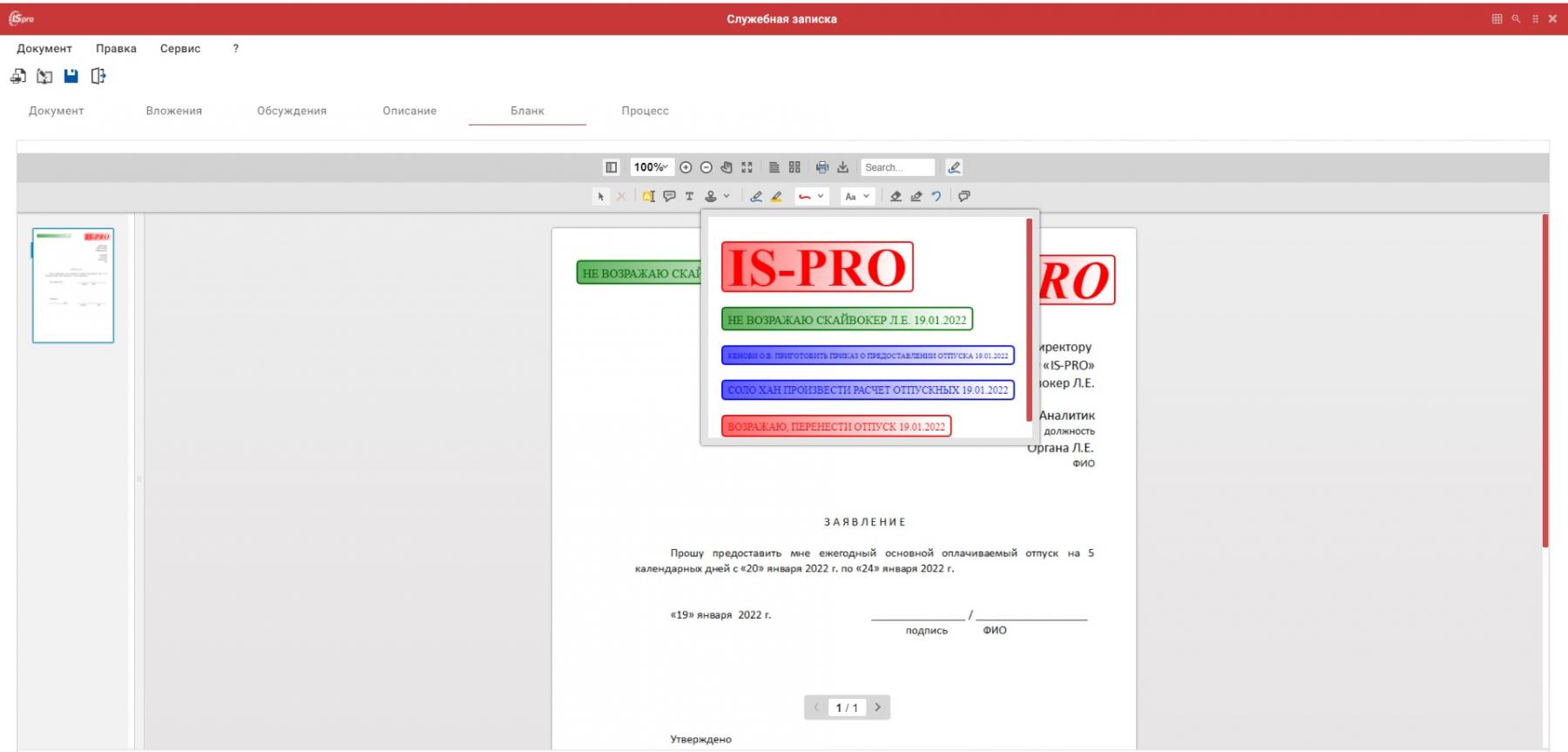Click the green stamp placed on the document
The image size is (1568, 752).
[639, 273]
